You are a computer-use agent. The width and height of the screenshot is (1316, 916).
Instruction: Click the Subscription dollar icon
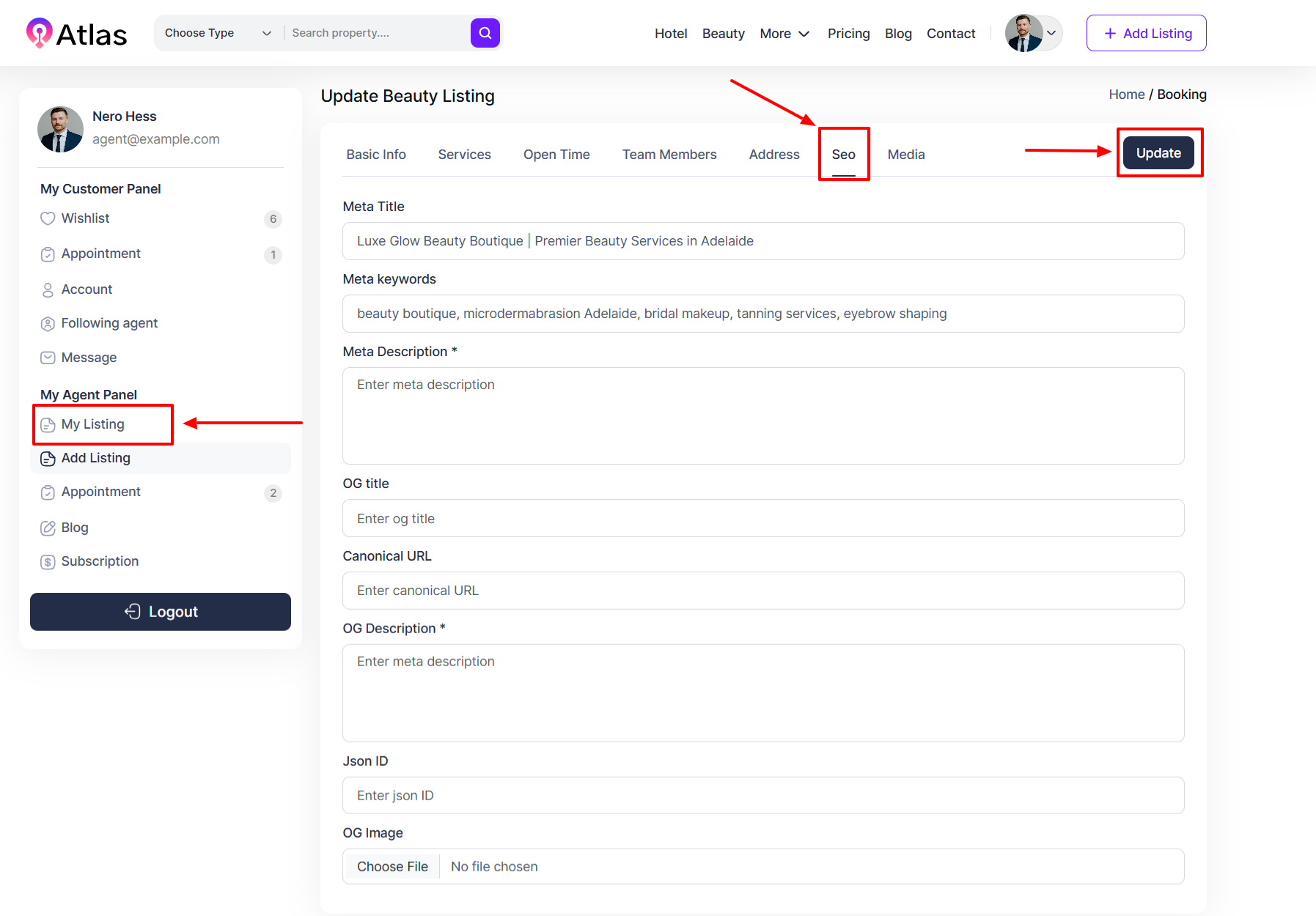pyautogui.click(x=48, y=562)
